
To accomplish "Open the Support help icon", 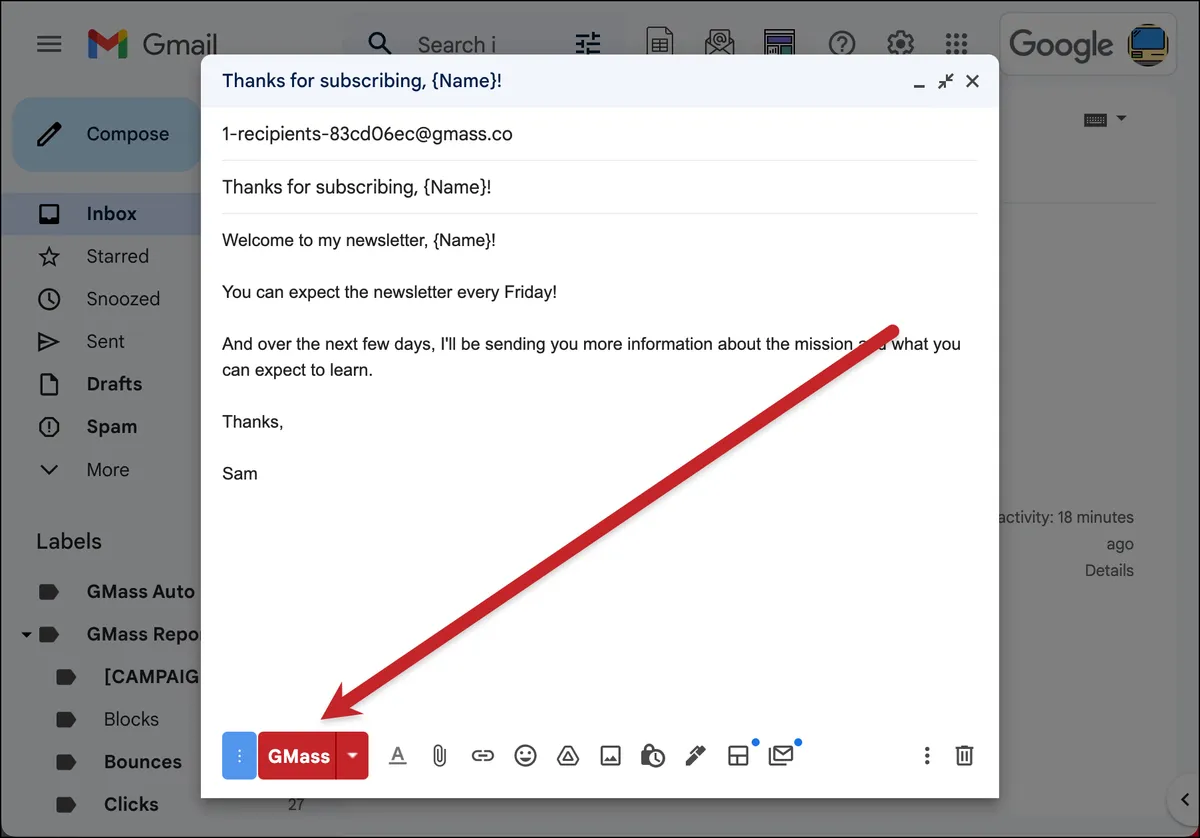I will (842, 44).
